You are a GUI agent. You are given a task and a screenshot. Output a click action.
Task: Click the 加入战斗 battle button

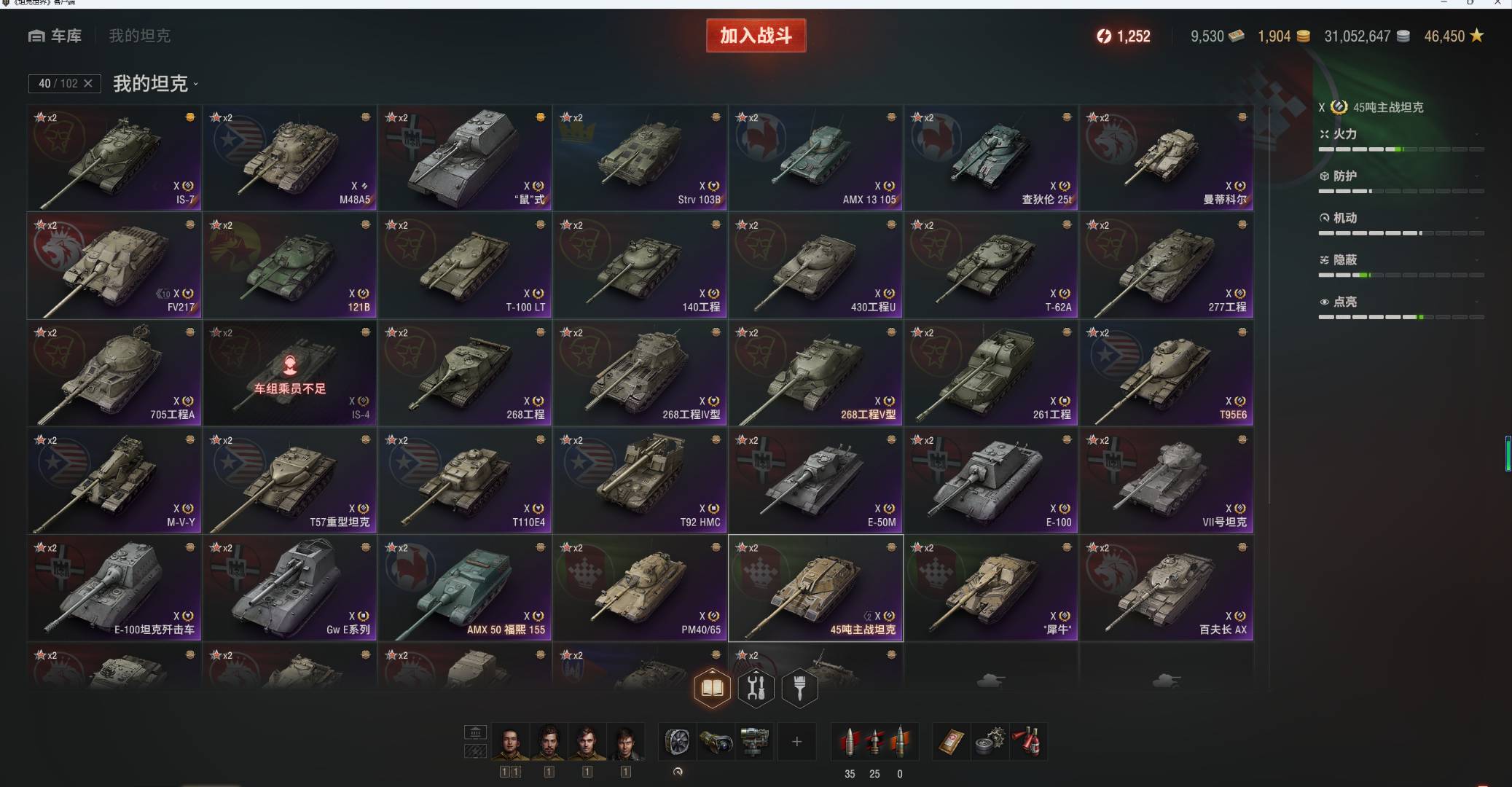(x=756, y=36)
